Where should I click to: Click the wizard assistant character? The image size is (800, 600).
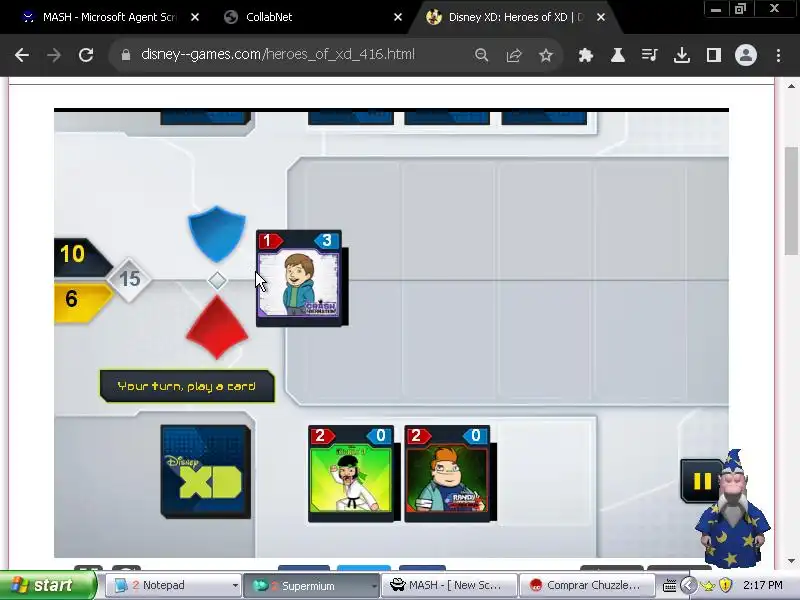(733, 509)
